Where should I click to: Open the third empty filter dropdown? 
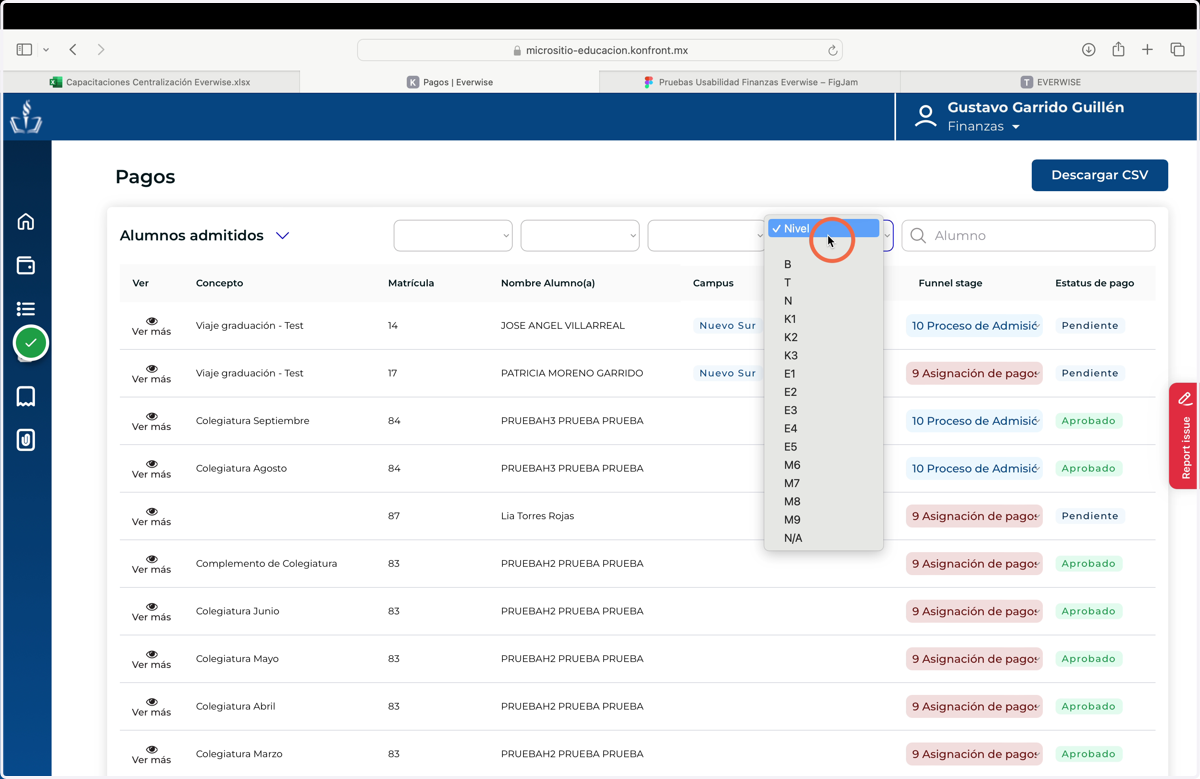tap(706, 236)
